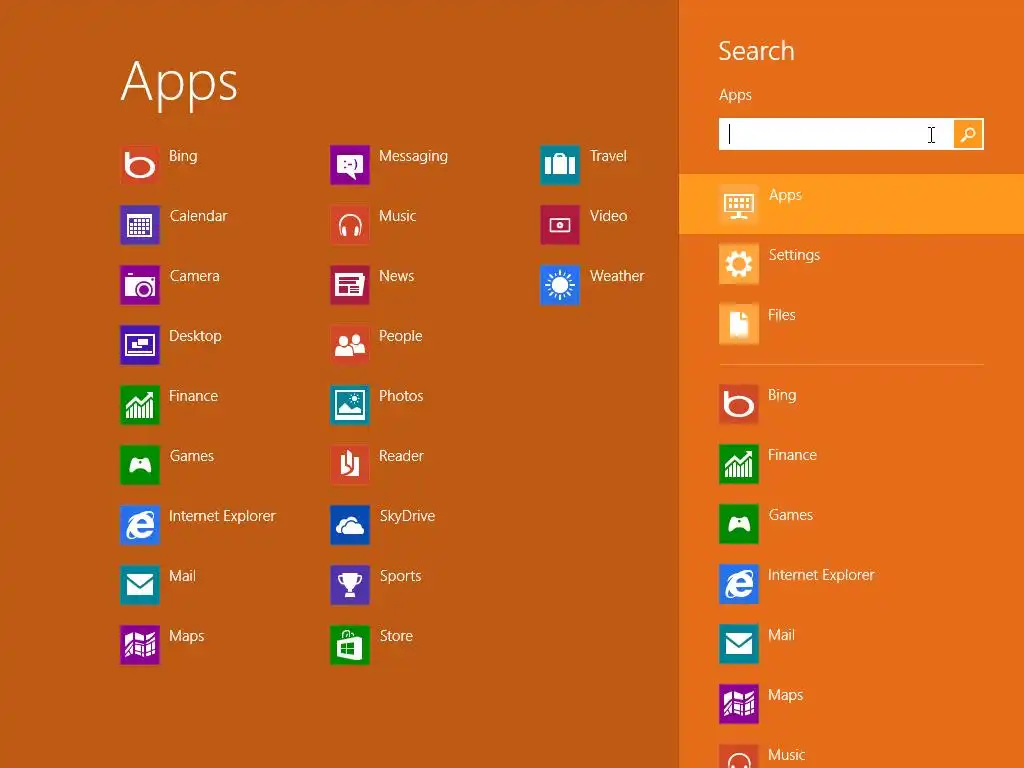Open the Video app icon
Viewport: 1024px width, 768px height.
pyautogui.click(x=560, y=225)
